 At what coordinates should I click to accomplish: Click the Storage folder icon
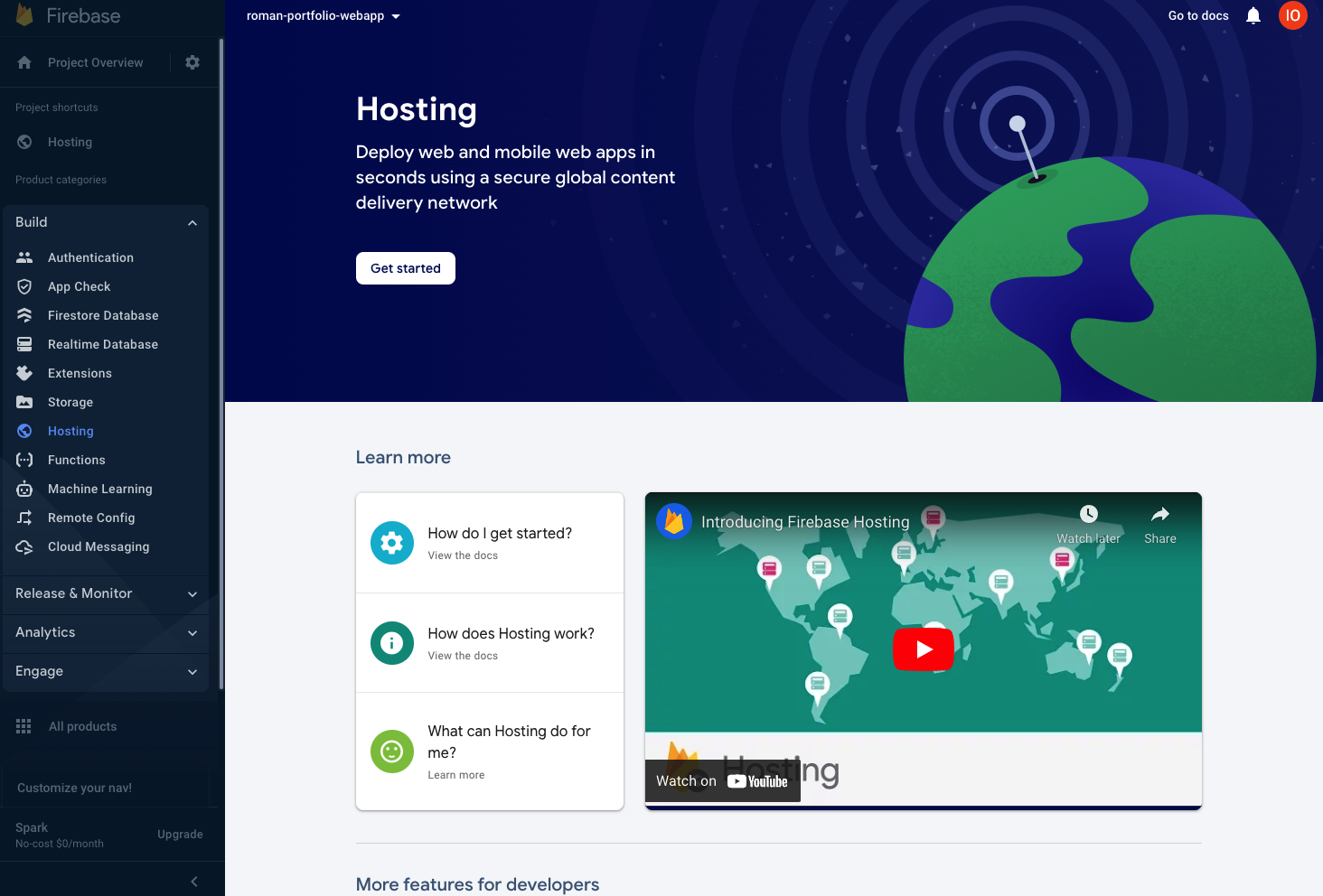pyautogui.click(x=24, y=402)
